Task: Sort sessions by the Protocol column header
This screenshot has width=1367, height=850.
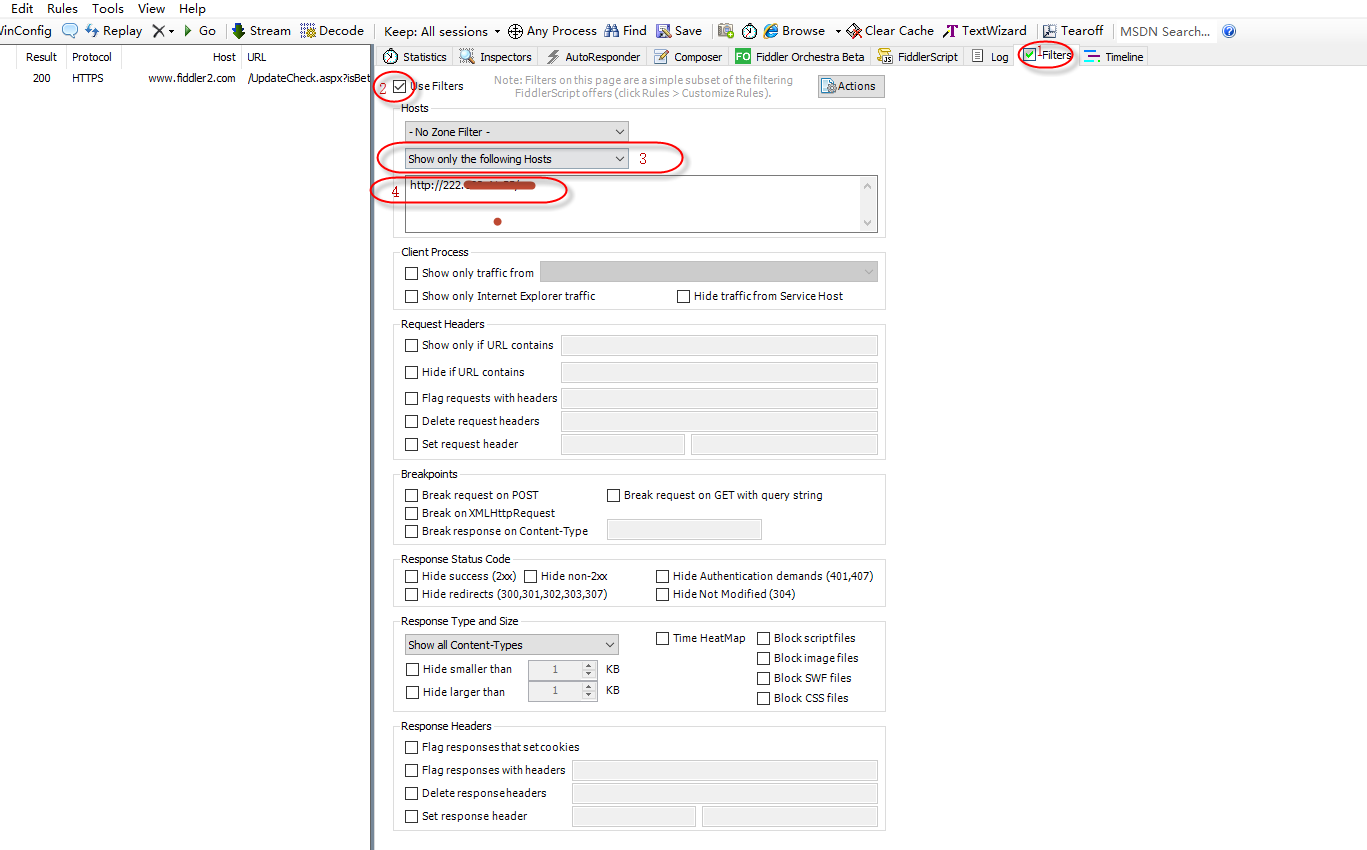Action: click(92, 57)
